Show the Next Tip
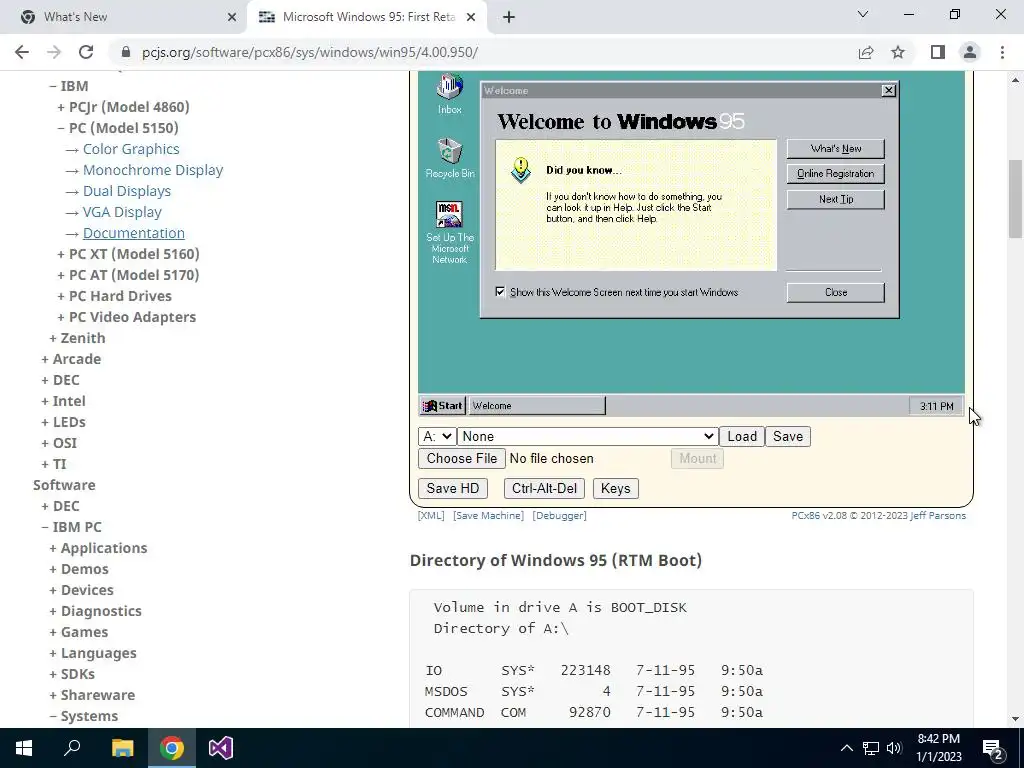1024x768 pixels. click(835, 199)
